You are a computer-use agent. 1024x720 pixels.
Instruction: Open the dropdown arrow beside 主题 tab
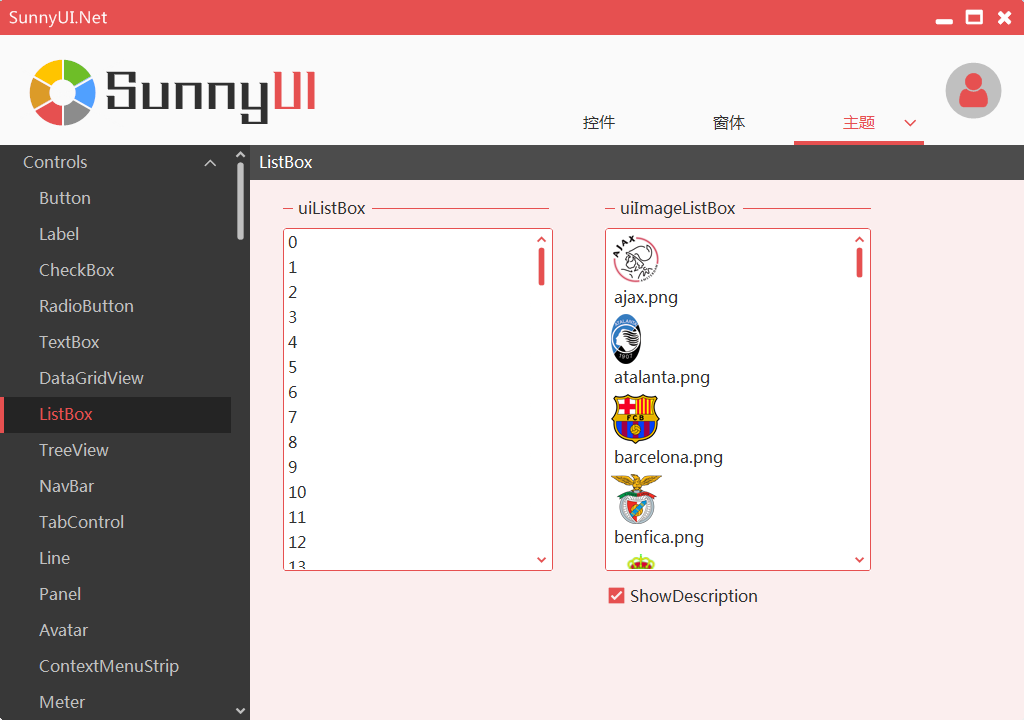910,123
